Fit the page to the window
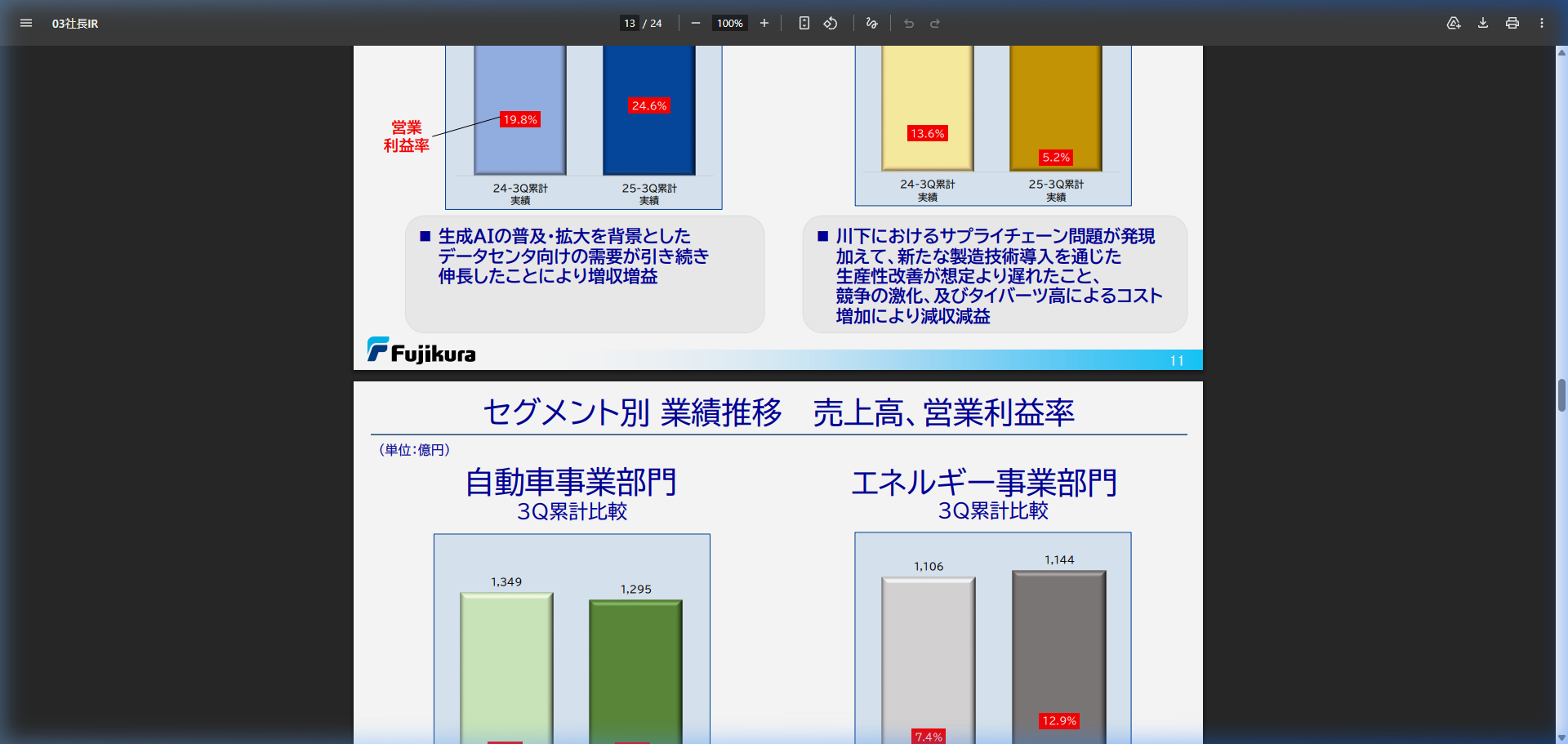This screenshot has width=1568, height=744. (x=804, y=23)
